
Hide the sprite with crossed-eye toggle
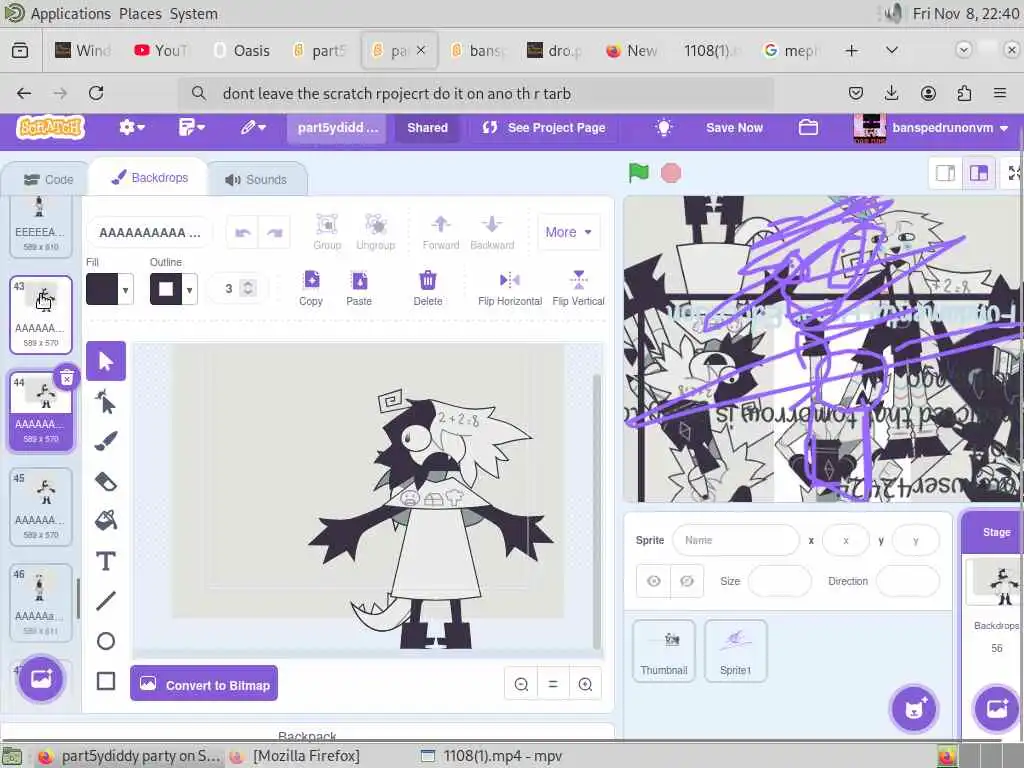pos(686,581)
